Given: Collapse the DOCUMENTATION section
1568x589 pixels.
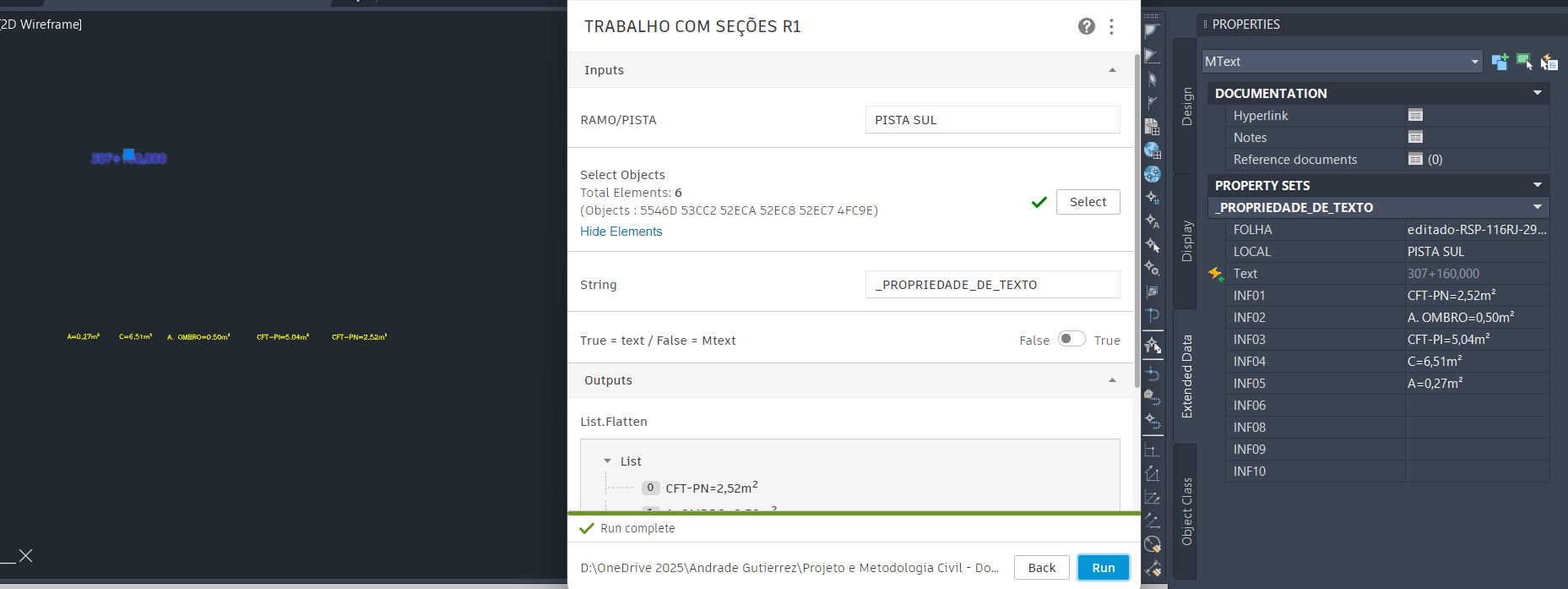Looking at the screenshot, I should tap(1538, 93).
